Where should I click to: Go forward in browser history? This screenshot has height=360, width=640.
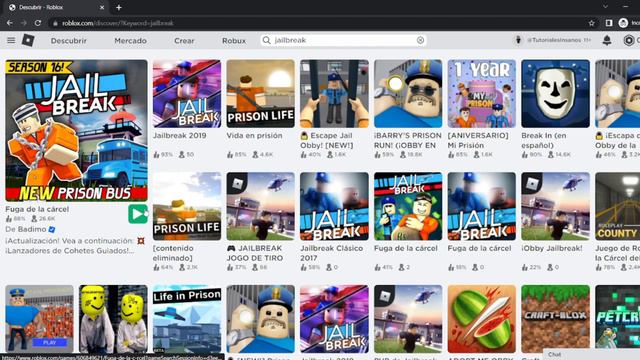24,23
